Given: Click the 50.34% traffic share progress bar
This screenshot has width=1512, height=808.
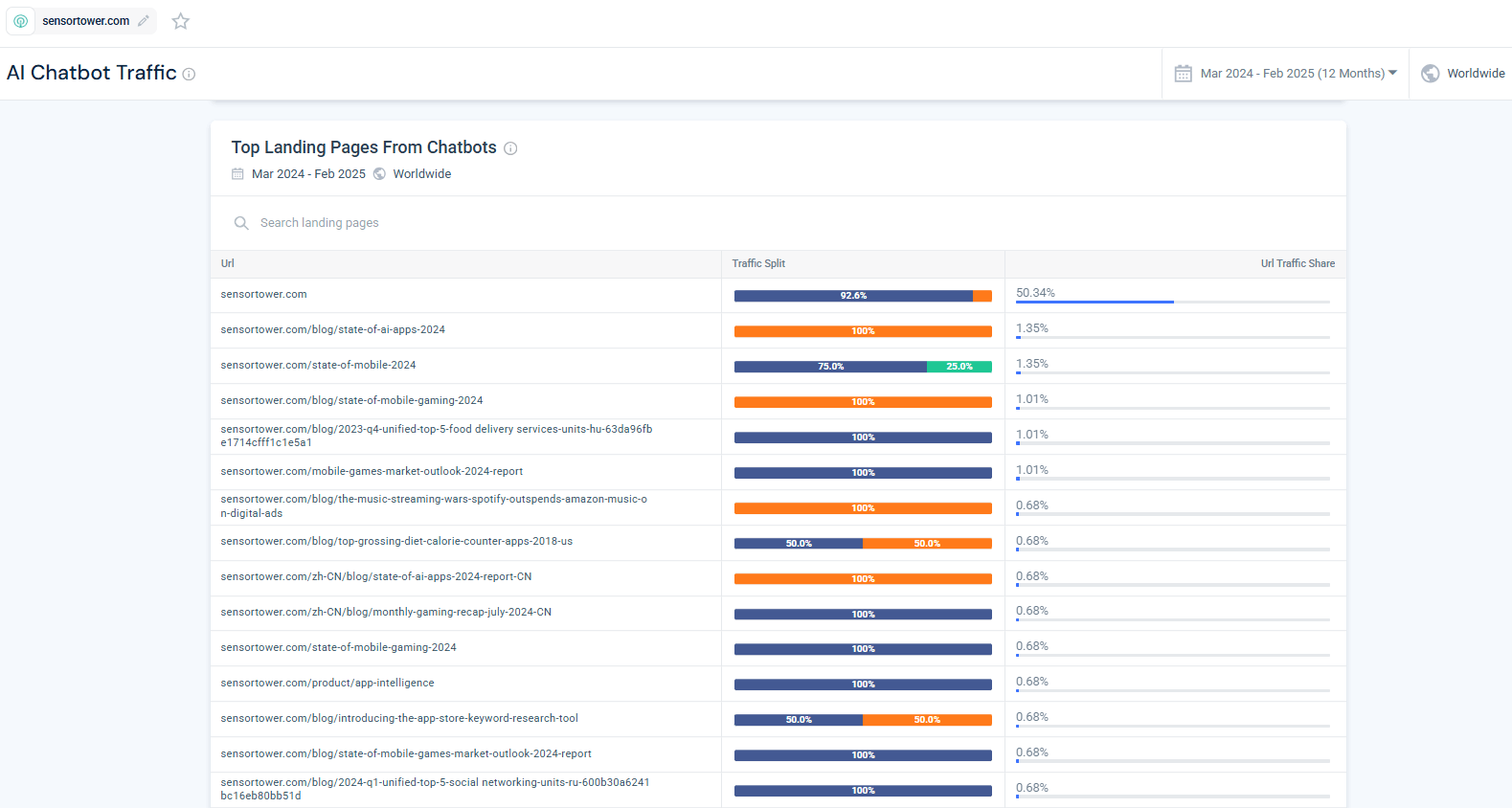Looking at the screenshot, I should tap(1095, 302).
